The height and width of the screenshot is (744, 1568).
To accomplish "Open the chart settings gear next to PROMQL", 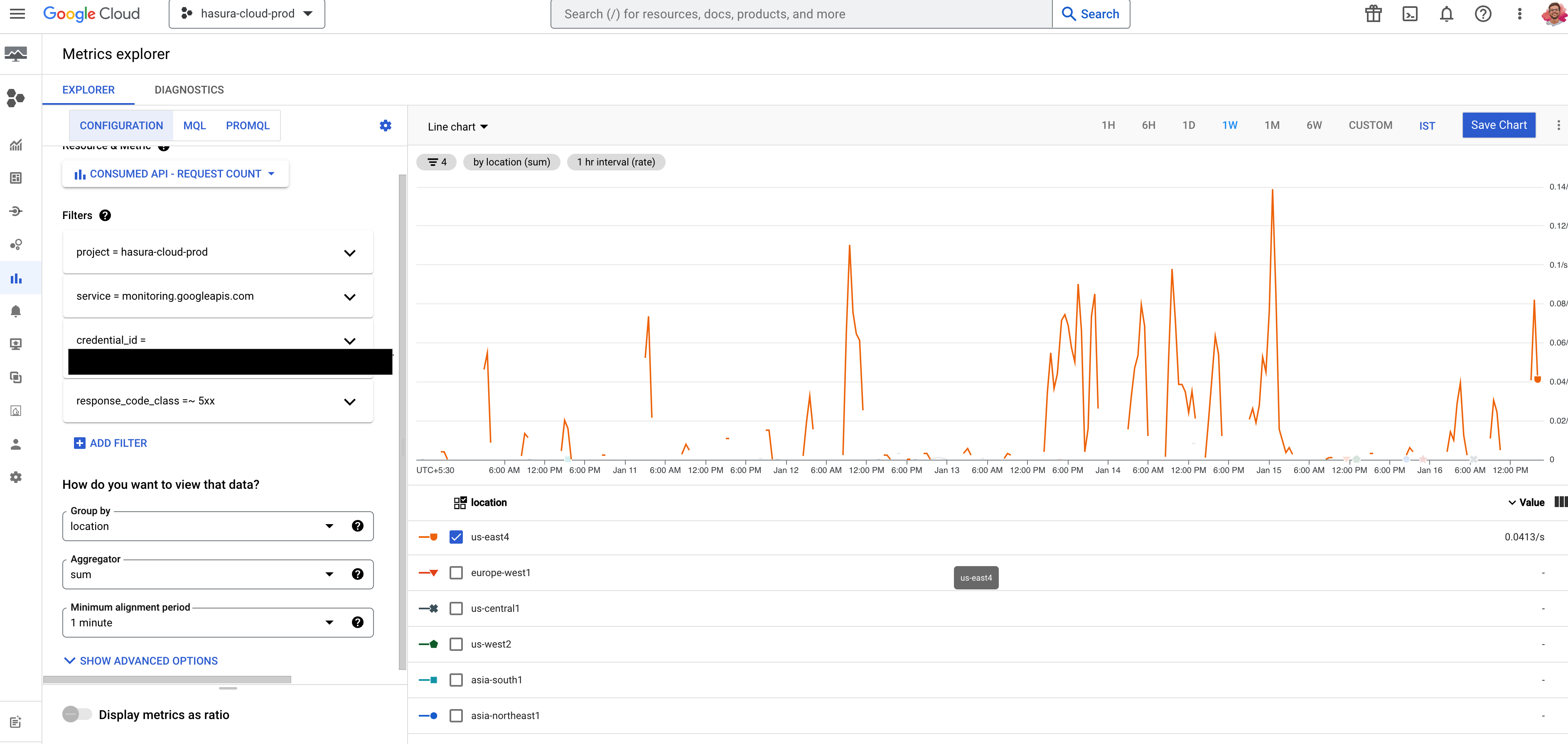I will pos(385,126).
